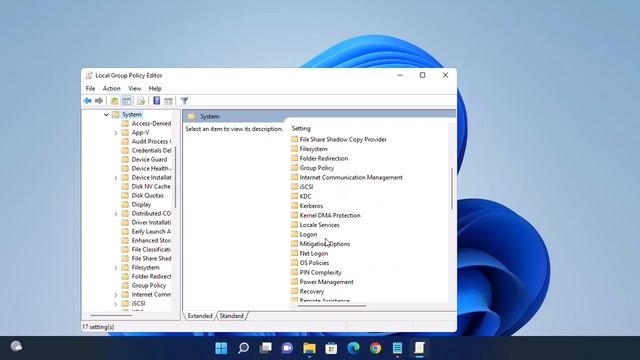Open Task View on the taskbar

point(266,348)
